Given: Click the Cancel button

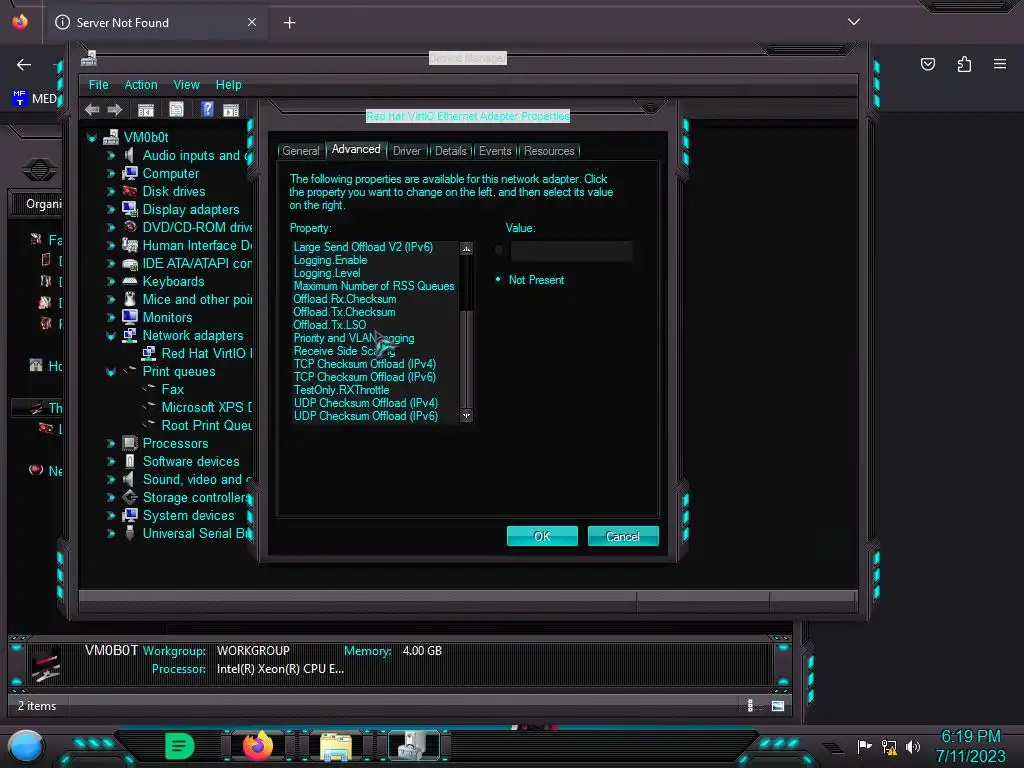Looking at the screenshot, I should click(623, 536).
